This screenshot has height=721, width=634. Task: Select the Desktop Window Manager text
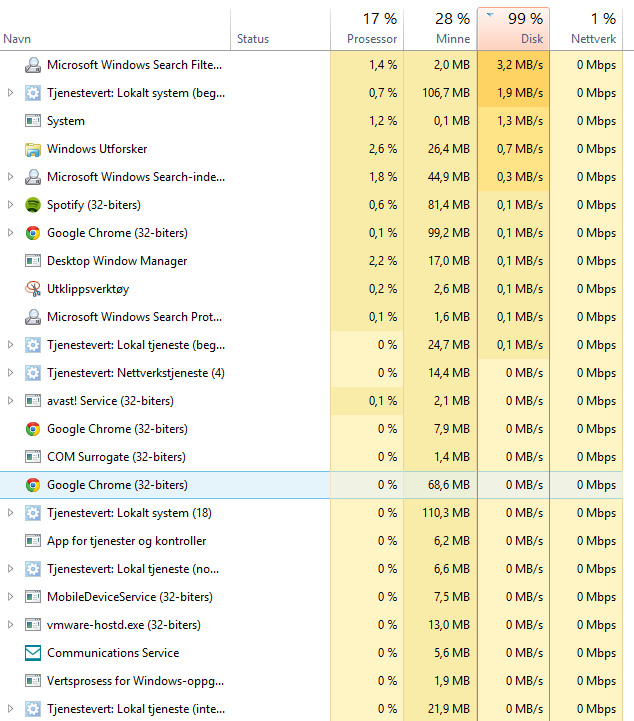(x=117, y=261)
